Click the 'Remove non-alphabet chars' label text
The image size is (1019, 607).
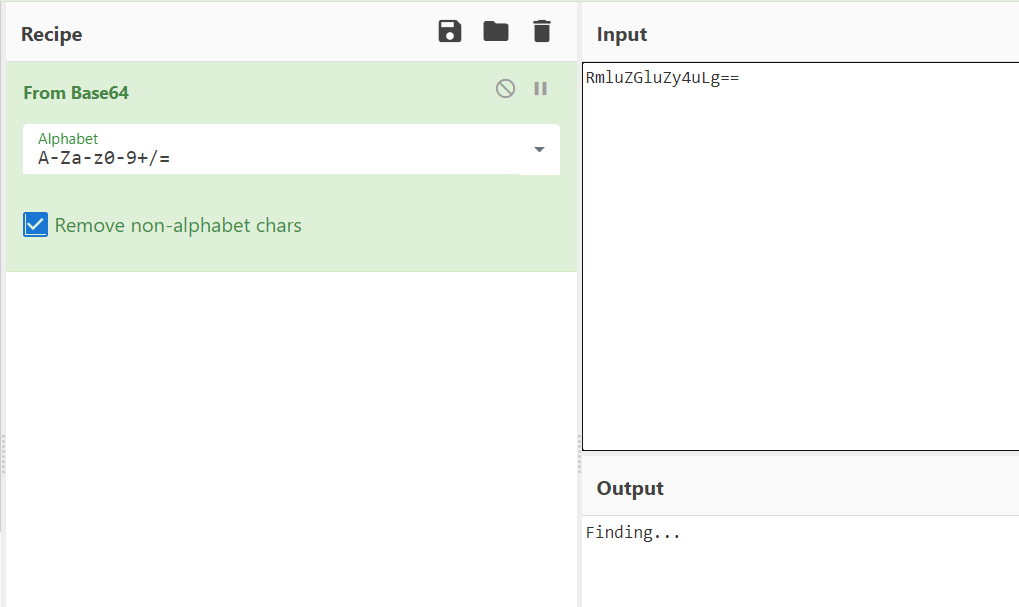click(x=178, y=226)
